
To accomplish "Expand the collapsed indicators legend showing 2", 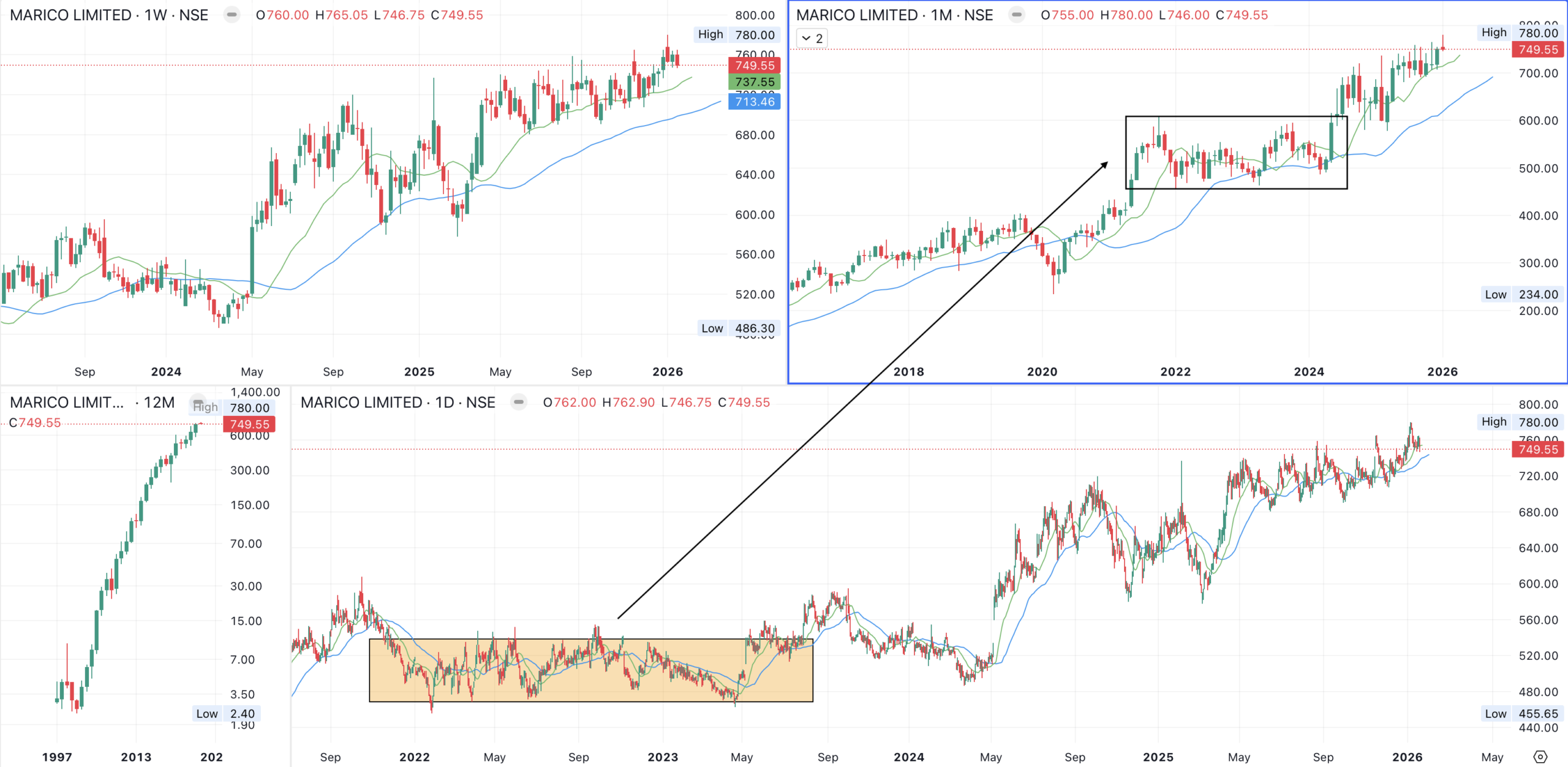I will click(x=812, y=38).
